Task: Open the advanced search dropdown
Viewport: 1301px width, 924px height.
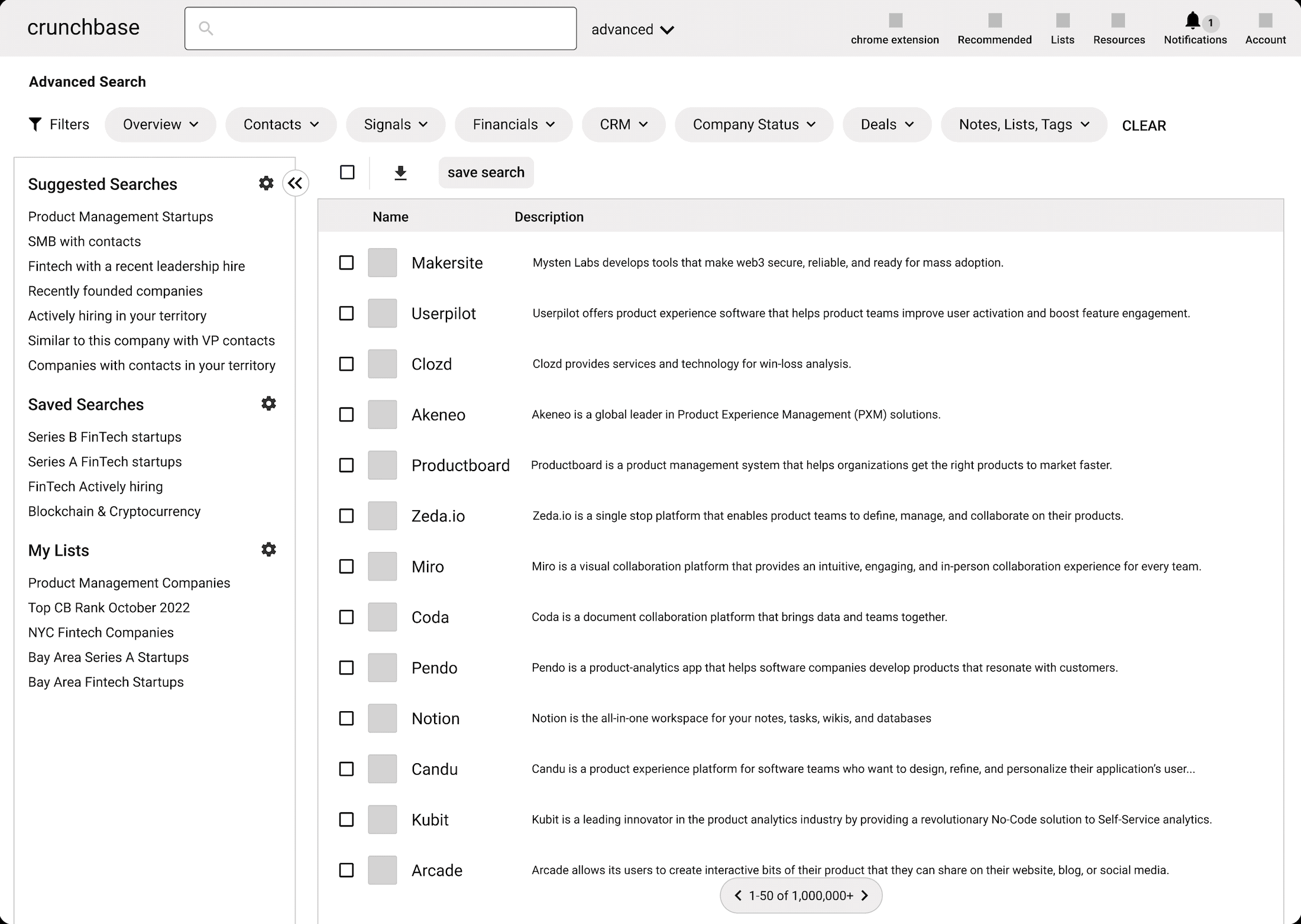Action: click(633, 30)
